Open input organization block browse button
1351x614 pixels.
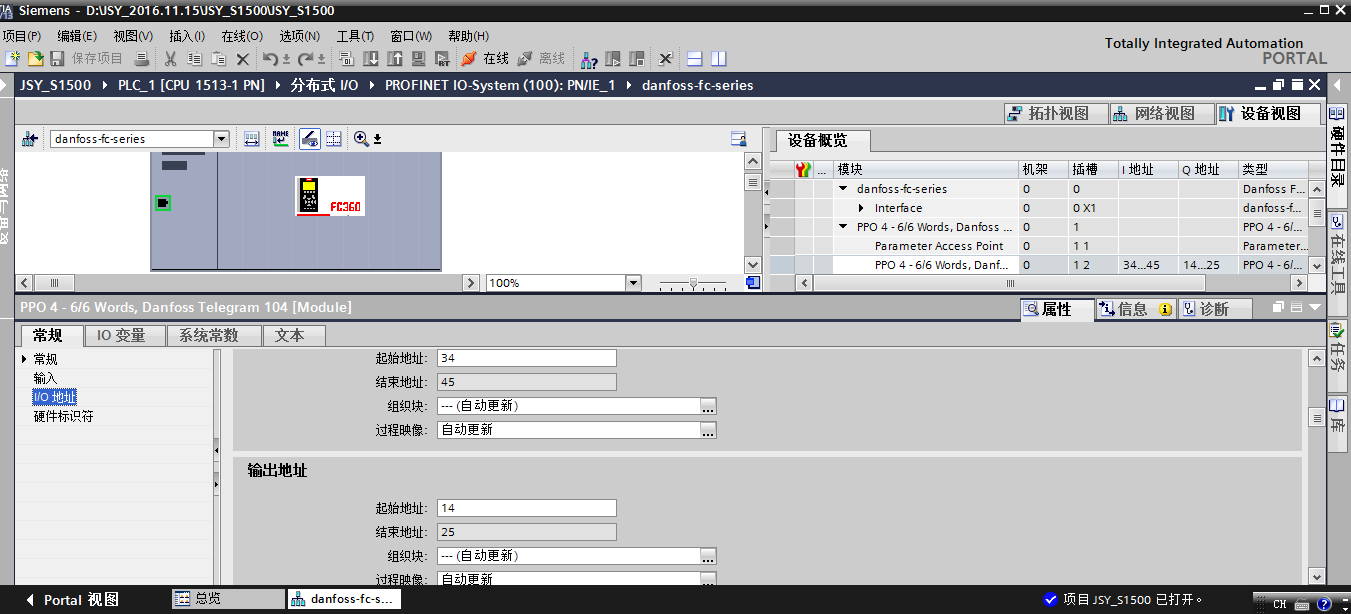(708, 406)
